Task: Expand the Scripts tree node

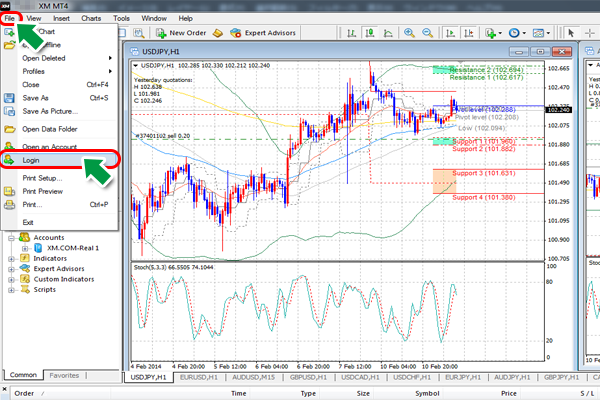Action: tap(11, 290)
